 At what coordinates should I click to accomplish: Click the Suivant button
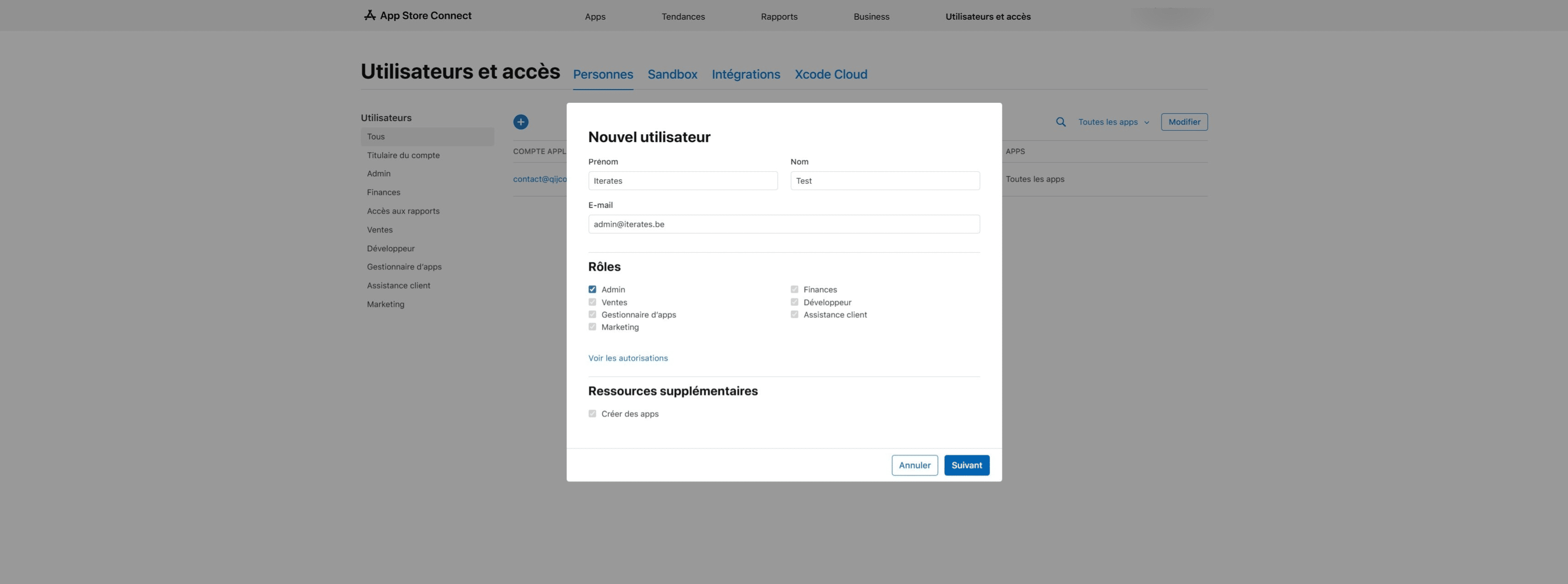[x=967, y=465]
